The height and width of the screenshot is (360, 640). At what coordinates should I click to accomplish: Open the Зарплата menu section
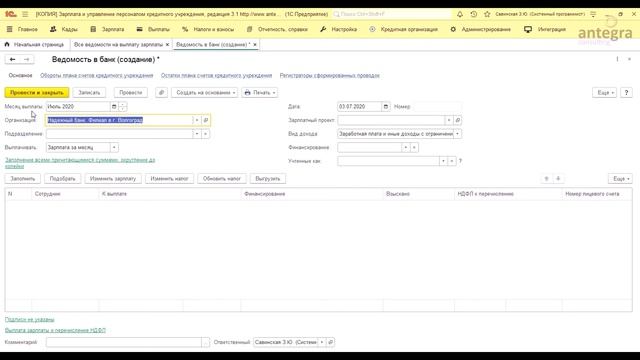pos(107,29)
